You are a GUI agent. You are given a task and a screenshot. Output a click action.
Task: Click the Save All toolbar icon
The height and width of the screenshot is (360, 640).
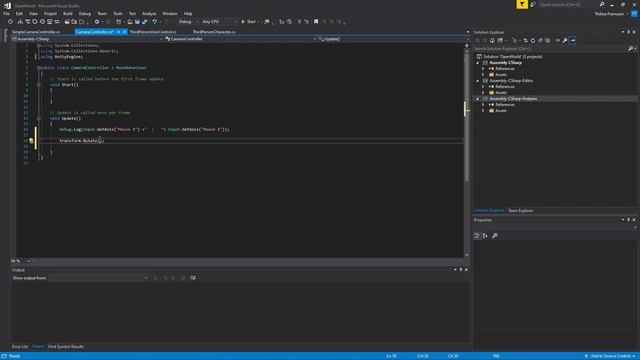pyautogui.click(x=144, y=22)
